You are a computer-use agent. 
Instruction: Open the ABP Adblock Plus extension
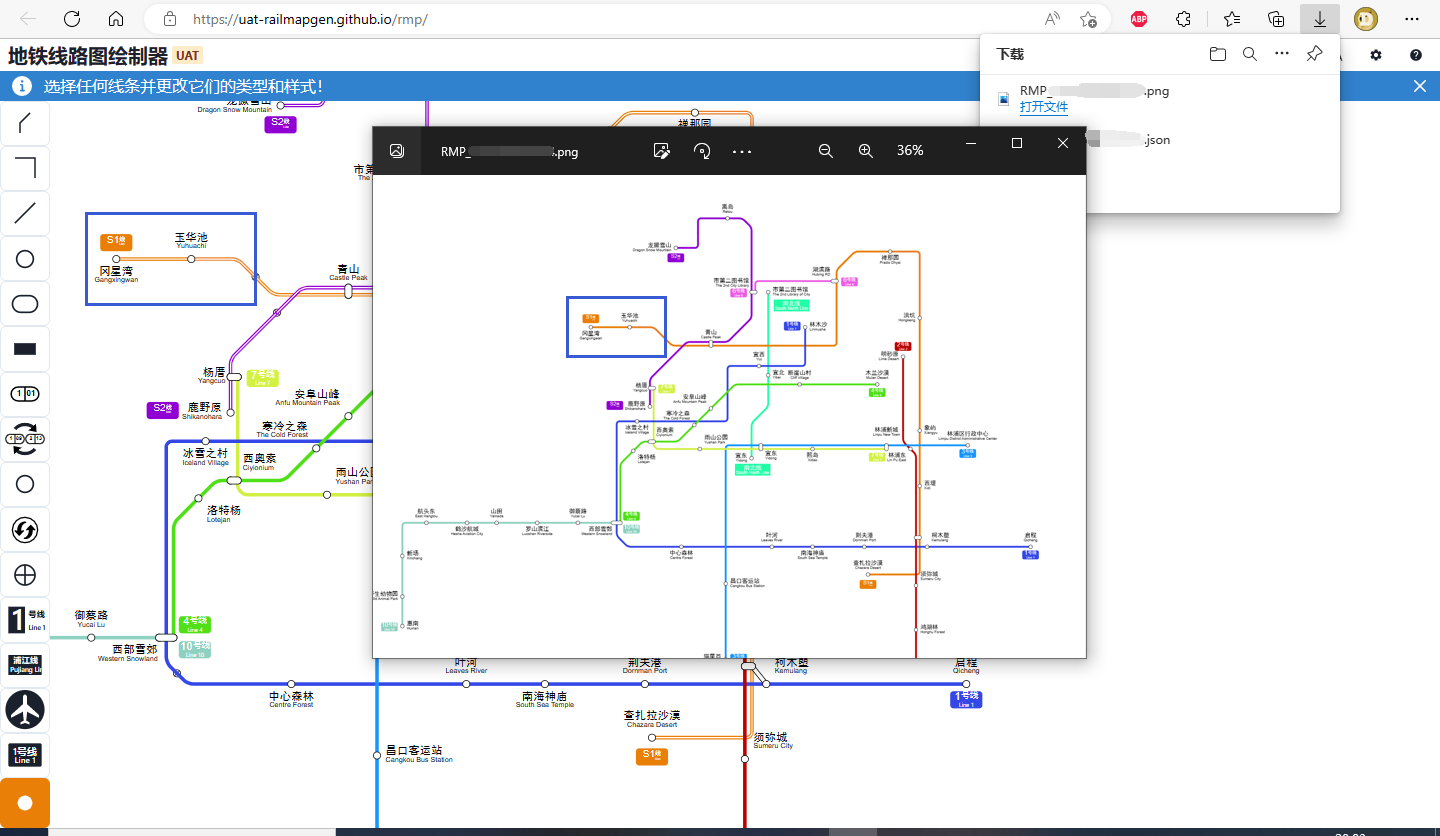(x=1138, y=19)
